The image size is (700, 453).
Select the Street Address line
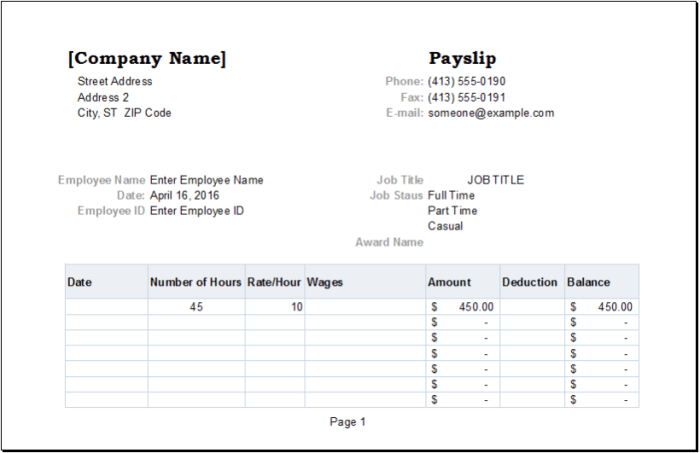(115, 81)
